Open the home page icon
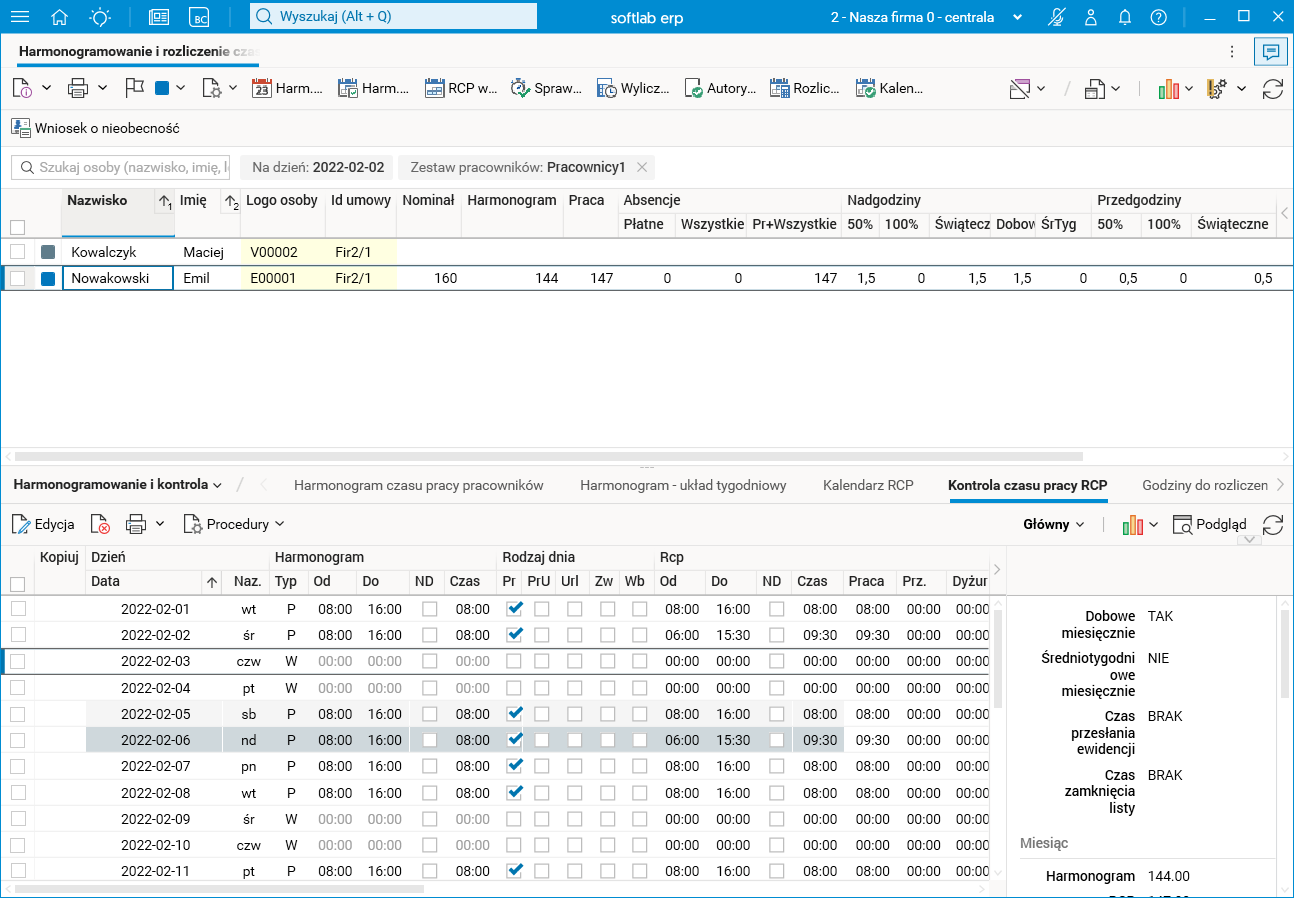This screenshot has width=1294, height=898. point(60,17)
